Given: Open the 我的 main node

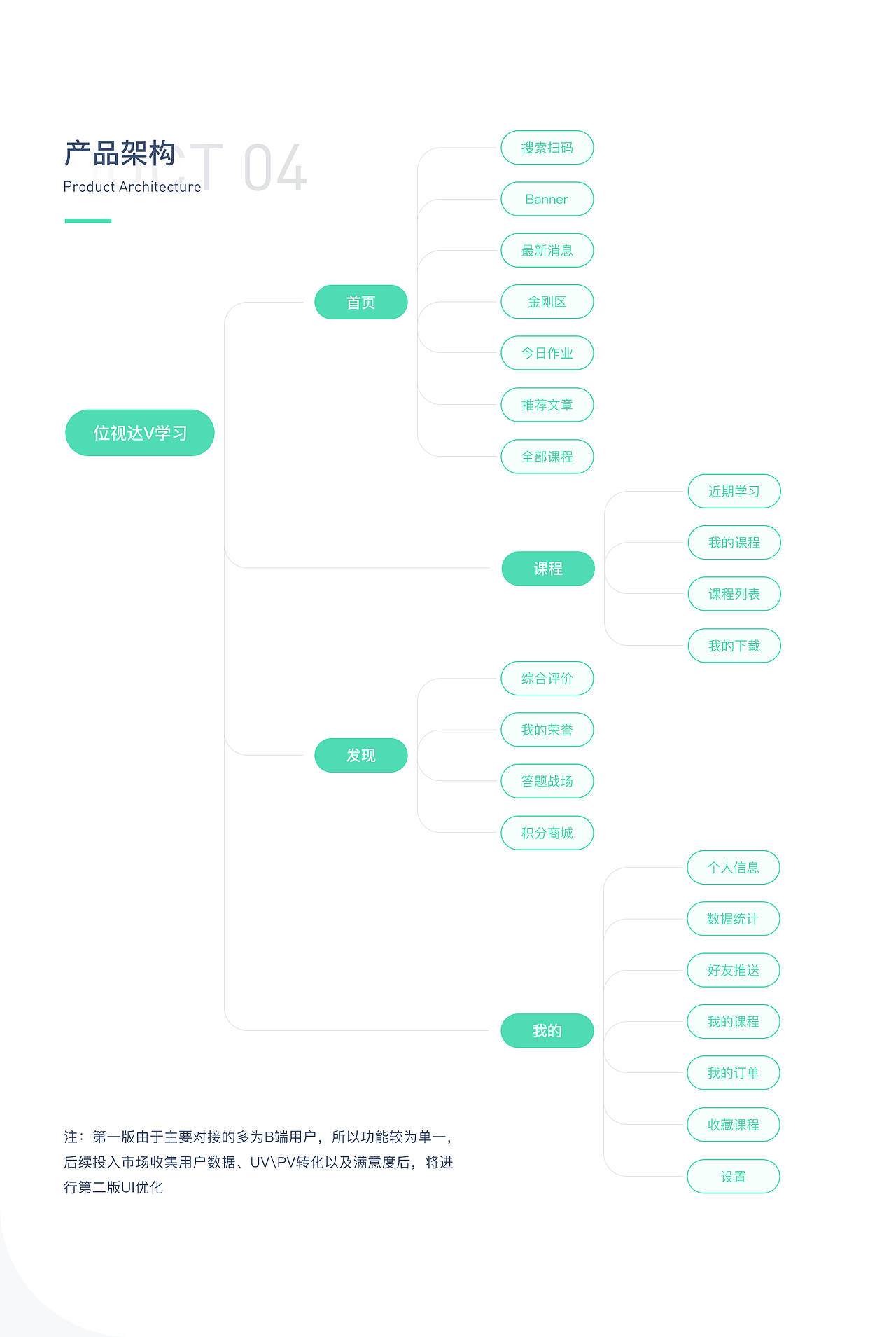Looking at the screenshot, I should click(547, 1031).
